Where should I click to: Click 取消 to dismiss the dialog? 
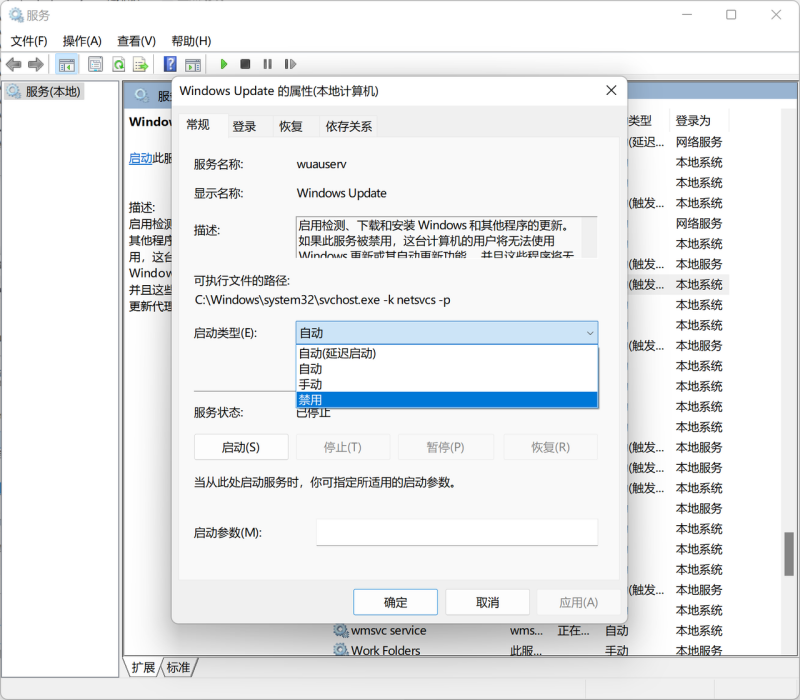[x=488, y=603]
